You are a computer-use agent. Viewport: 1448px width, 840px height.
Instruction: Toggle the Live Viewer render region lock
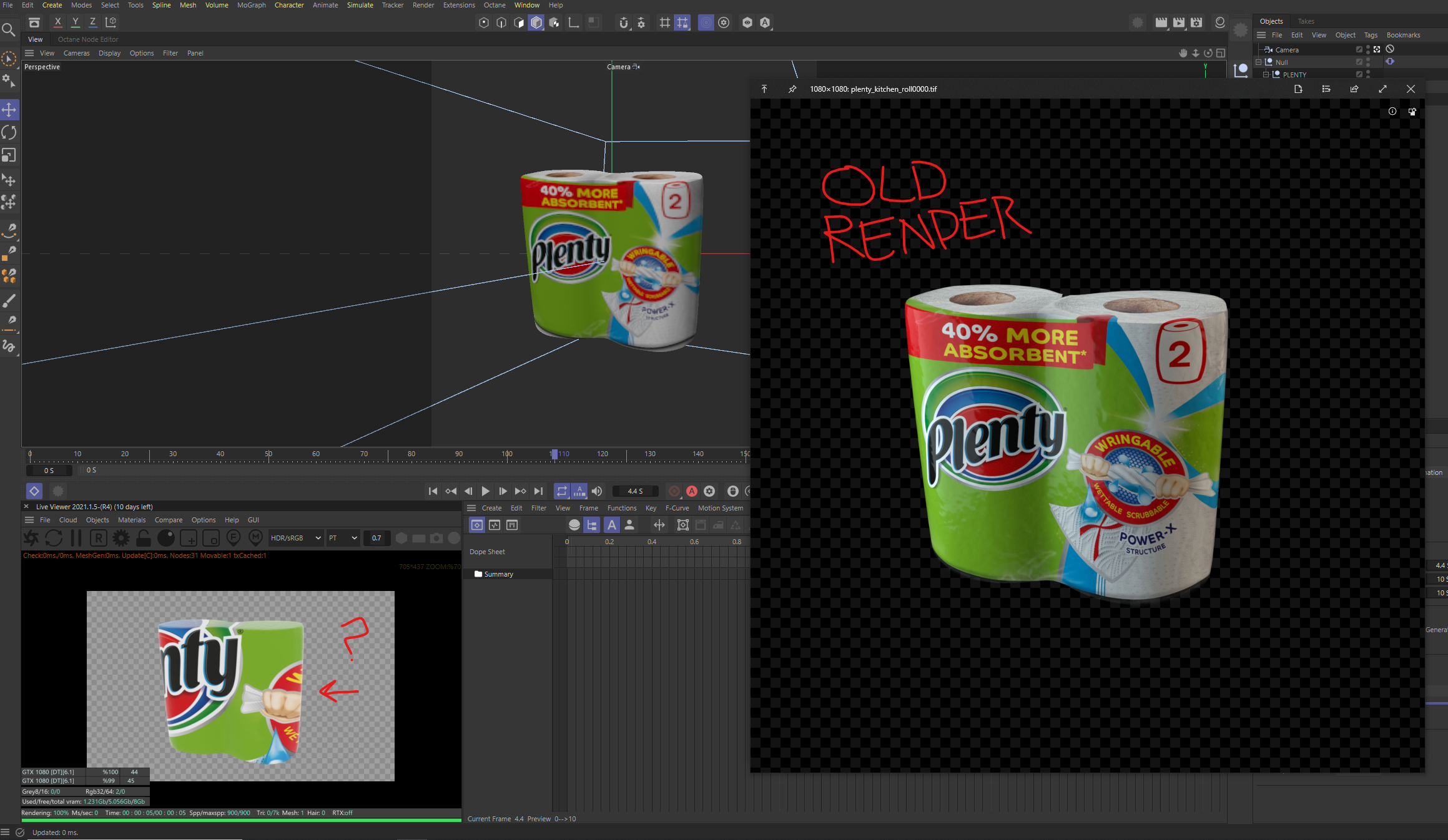(x=144, y=538)
